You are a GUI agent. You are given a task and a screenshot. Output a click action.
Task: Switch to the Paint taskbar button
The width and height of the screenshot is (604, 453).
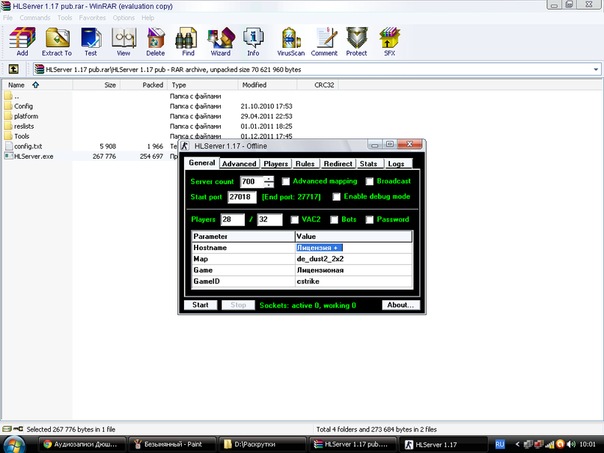point(171,444)
